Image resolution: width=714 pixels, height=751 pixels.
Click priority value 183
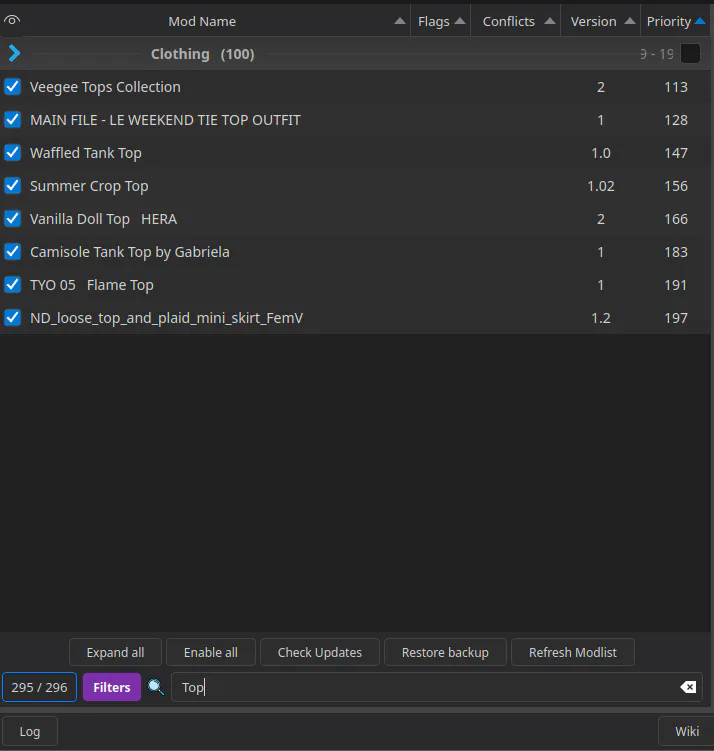[x=676, y=252]
